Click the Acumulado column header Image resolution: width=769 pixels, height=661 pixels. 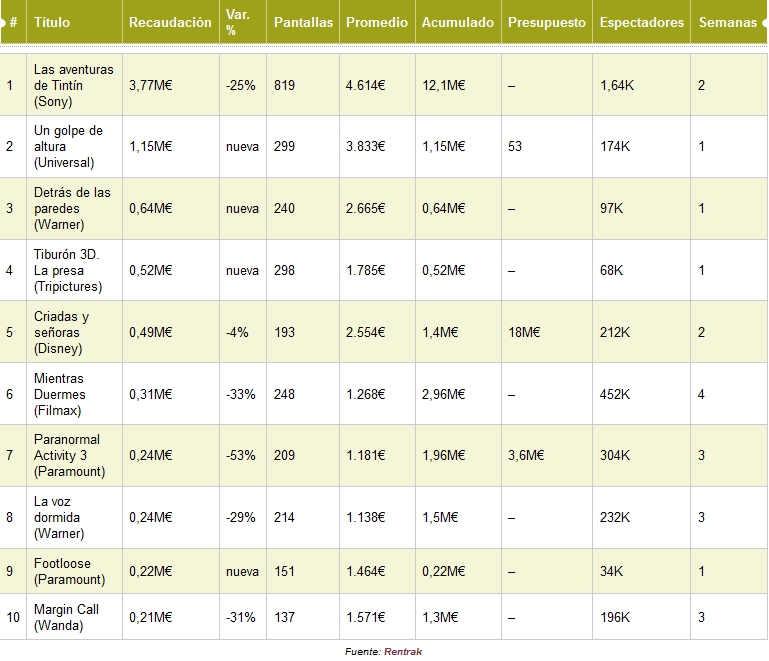458,22
